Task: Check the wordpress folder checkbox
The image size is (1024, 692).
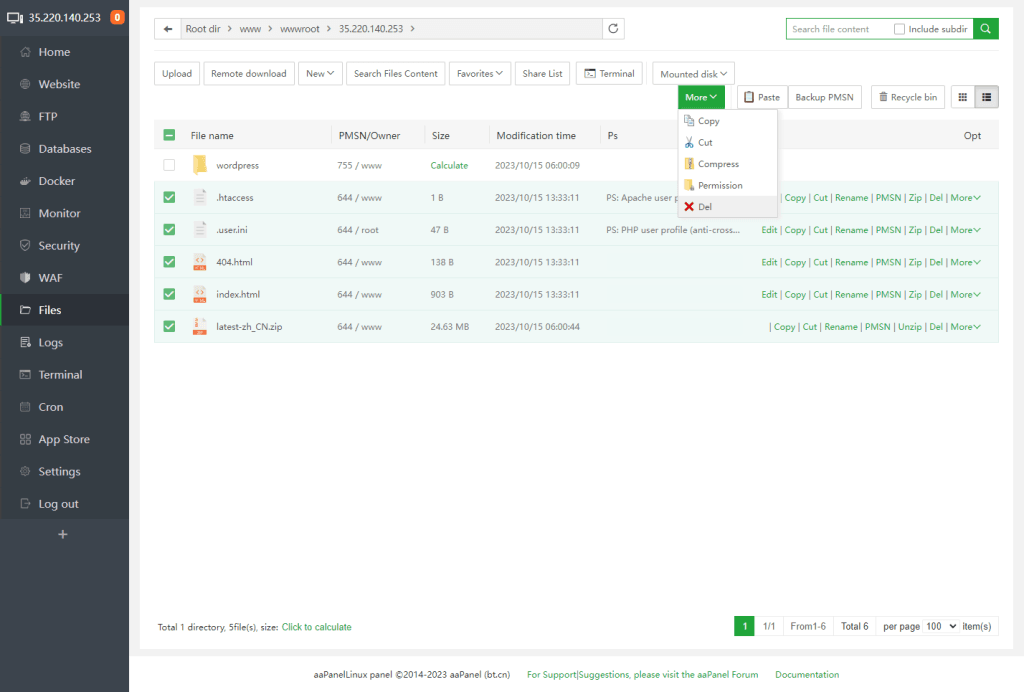Action: (x=169, y=165)
